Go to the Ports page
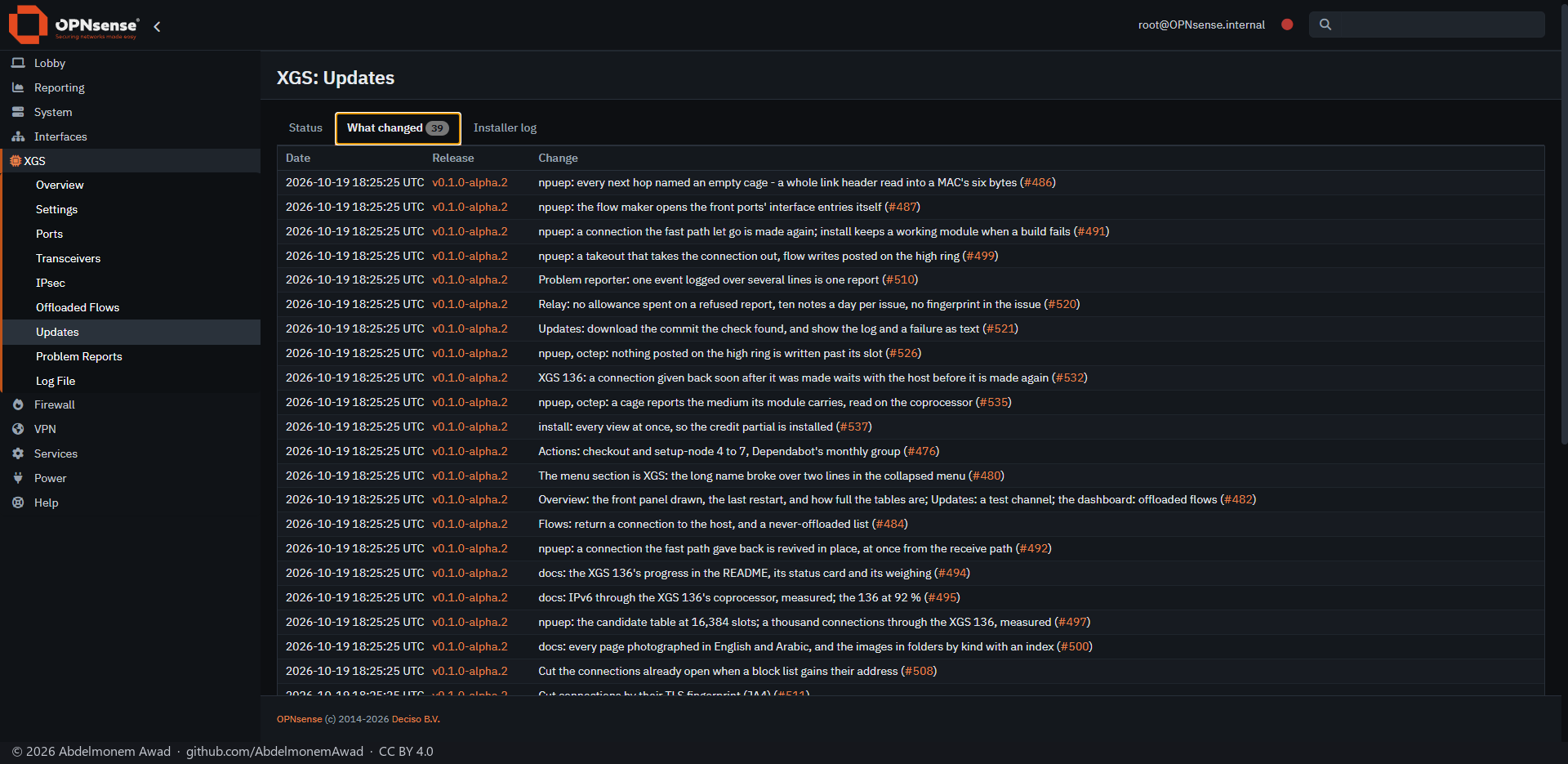Image resolution: width=1568 pixels, height=764 pixels. point(132,234)
